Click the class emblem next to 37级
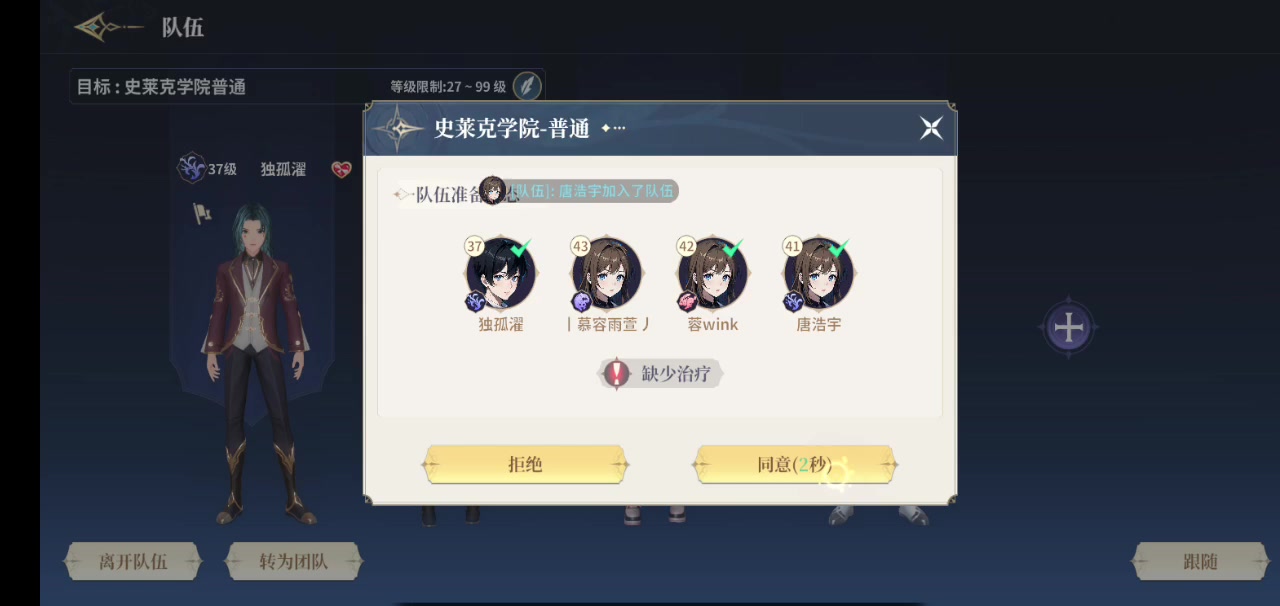Image resolution: width=1280 pixels, height=606 pixels. click(191, 168)
